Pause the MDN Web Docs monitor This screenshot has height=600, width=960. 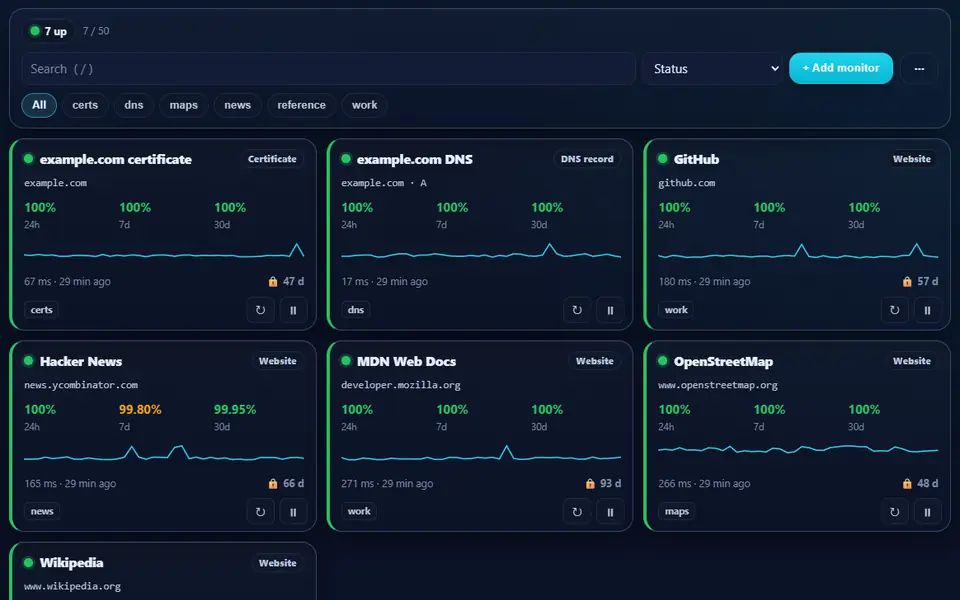pos(610,512)
